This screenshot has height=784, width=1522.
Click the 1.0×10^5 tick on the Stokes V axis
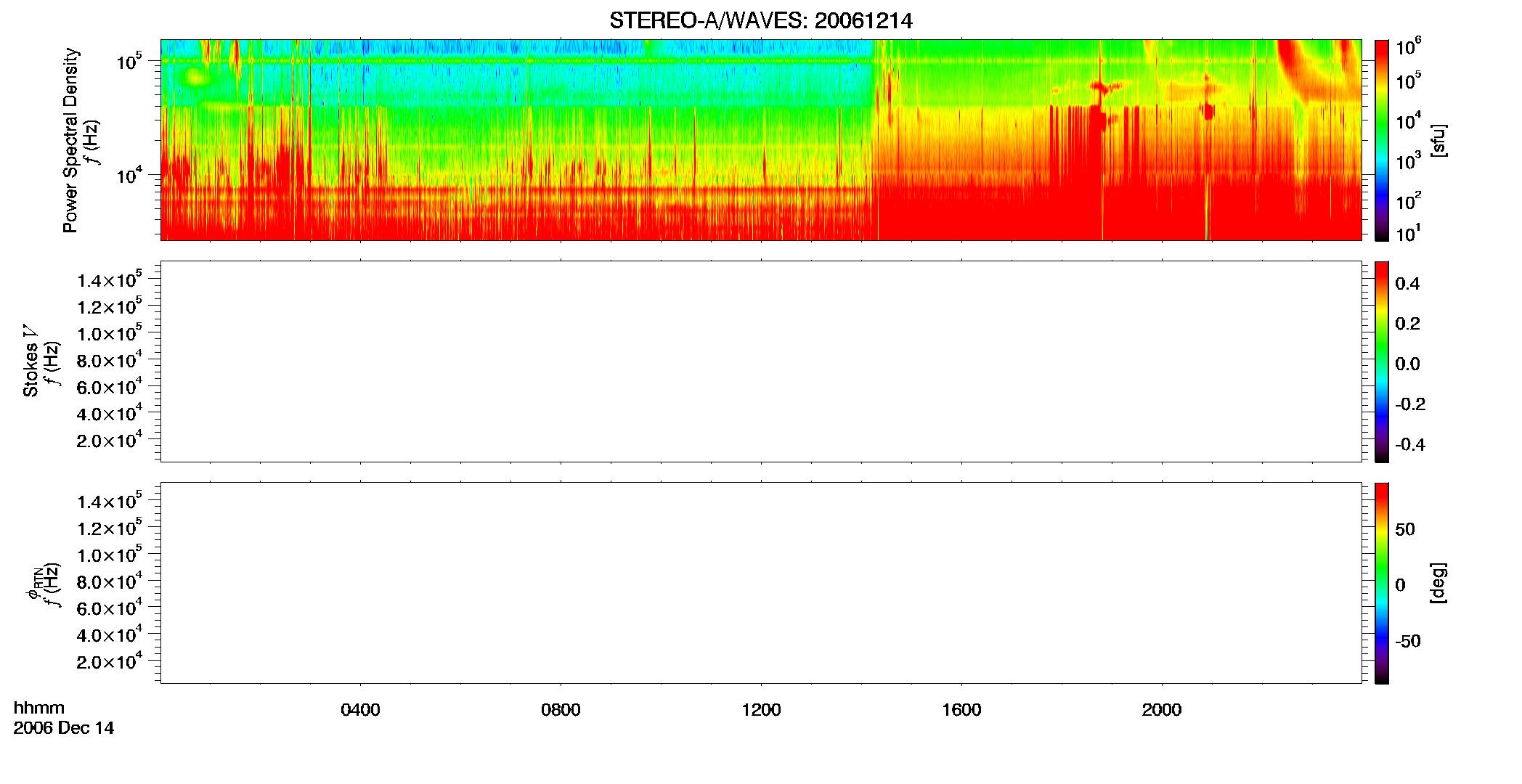point(110,333)
